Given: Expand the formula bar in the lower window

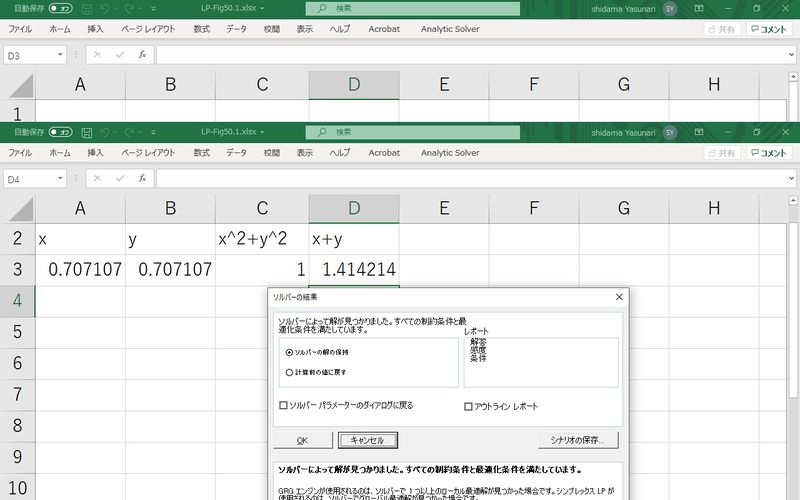Looking at the screenshot, I should pos(790,179).
